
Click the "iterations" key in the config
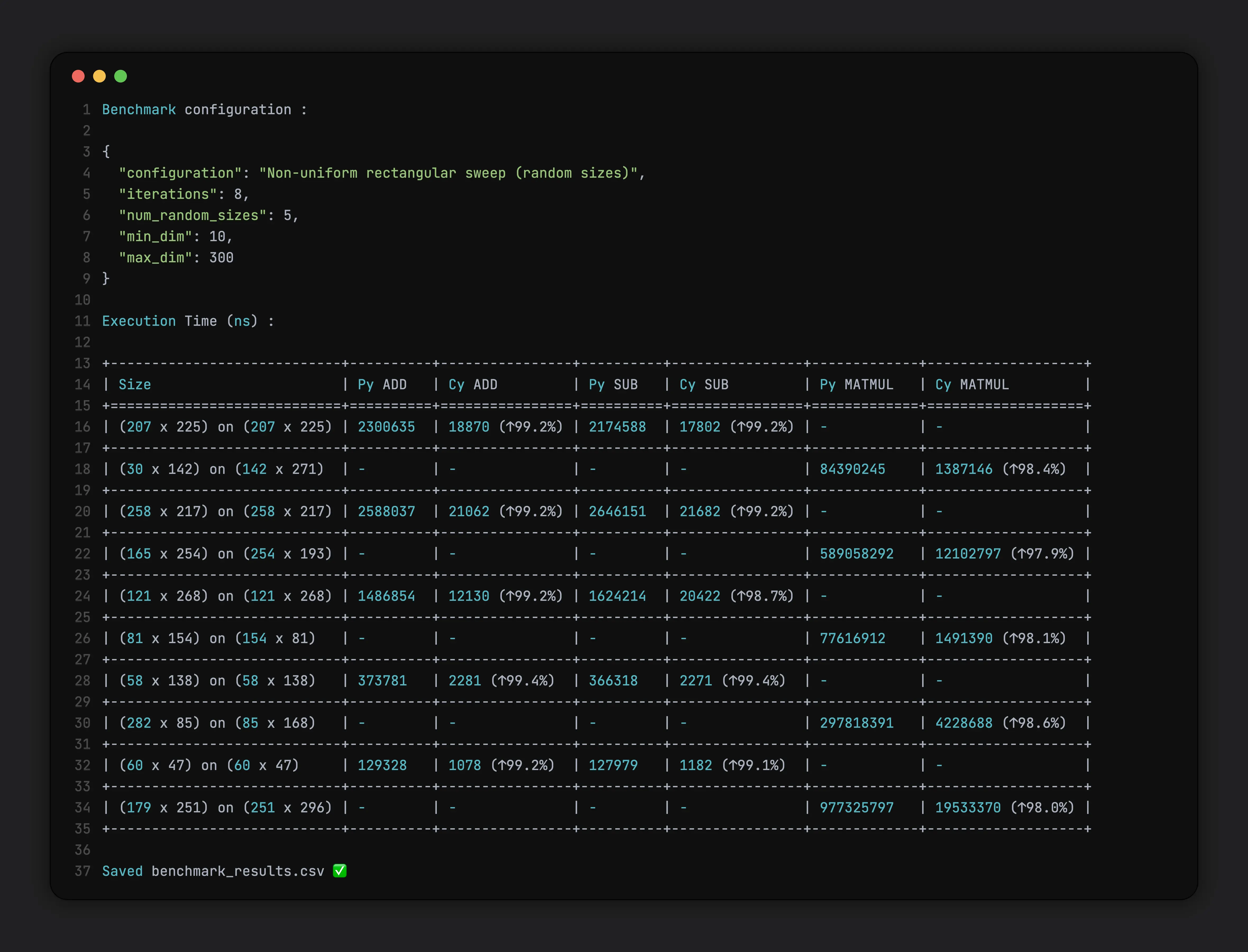click(168, 194)
